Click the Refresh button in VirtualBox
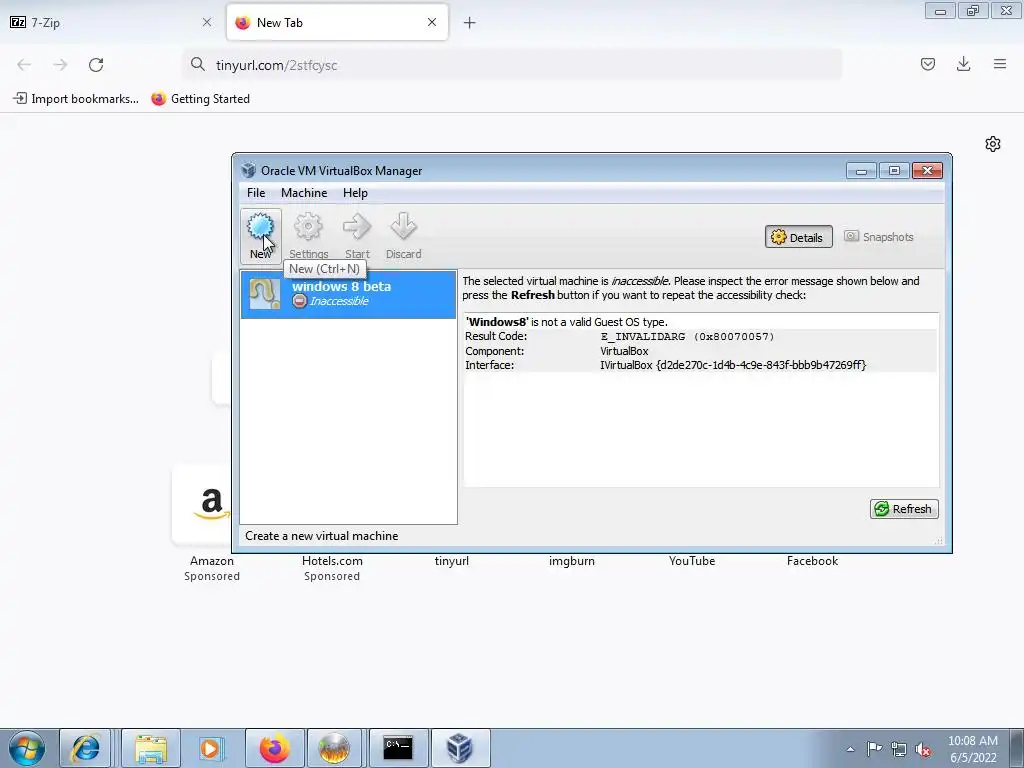The image size is (1024, 768). [904, 509]
